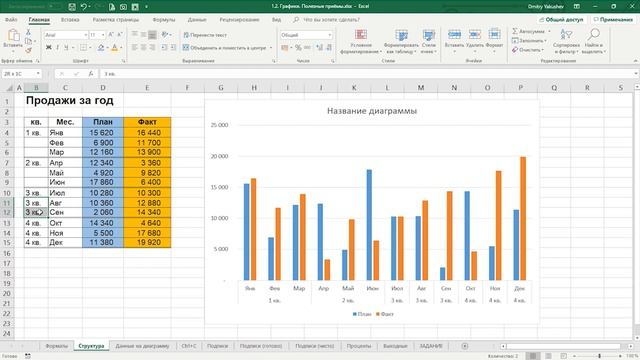
Task: Open Стили ячеек icon
Action: (429, 35)
